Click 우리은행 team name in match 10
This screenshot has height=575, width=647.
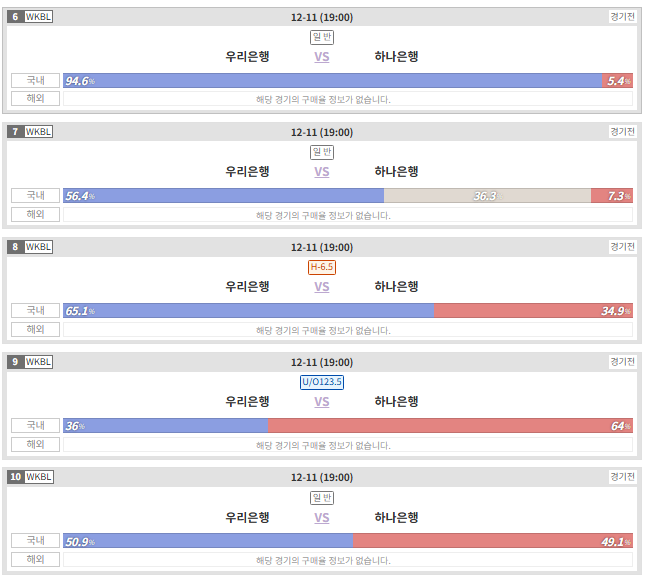[x=247, y=517]
